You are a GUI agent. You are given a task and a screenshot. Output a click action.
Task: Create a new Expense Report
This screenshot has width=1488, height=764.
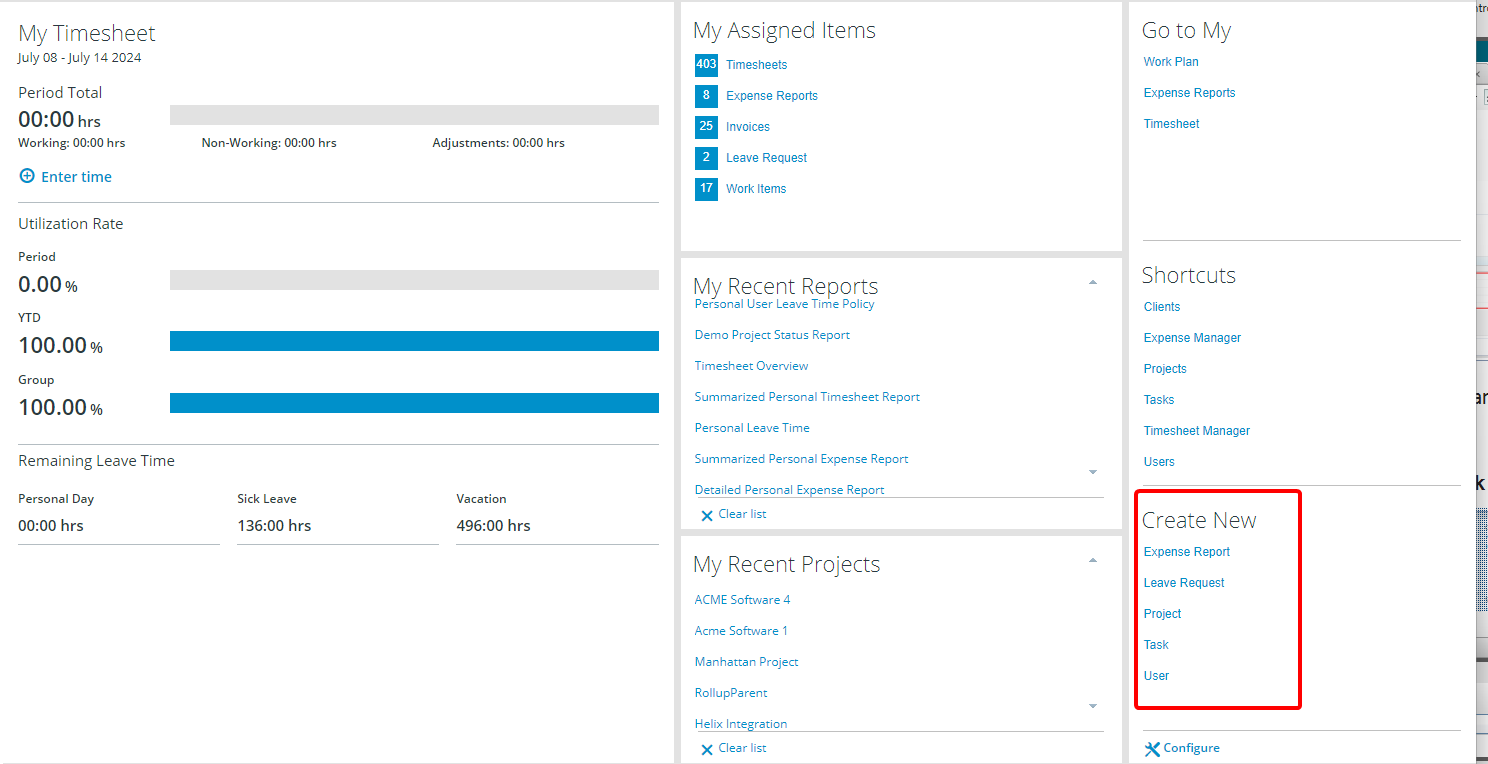[1186, 551]
